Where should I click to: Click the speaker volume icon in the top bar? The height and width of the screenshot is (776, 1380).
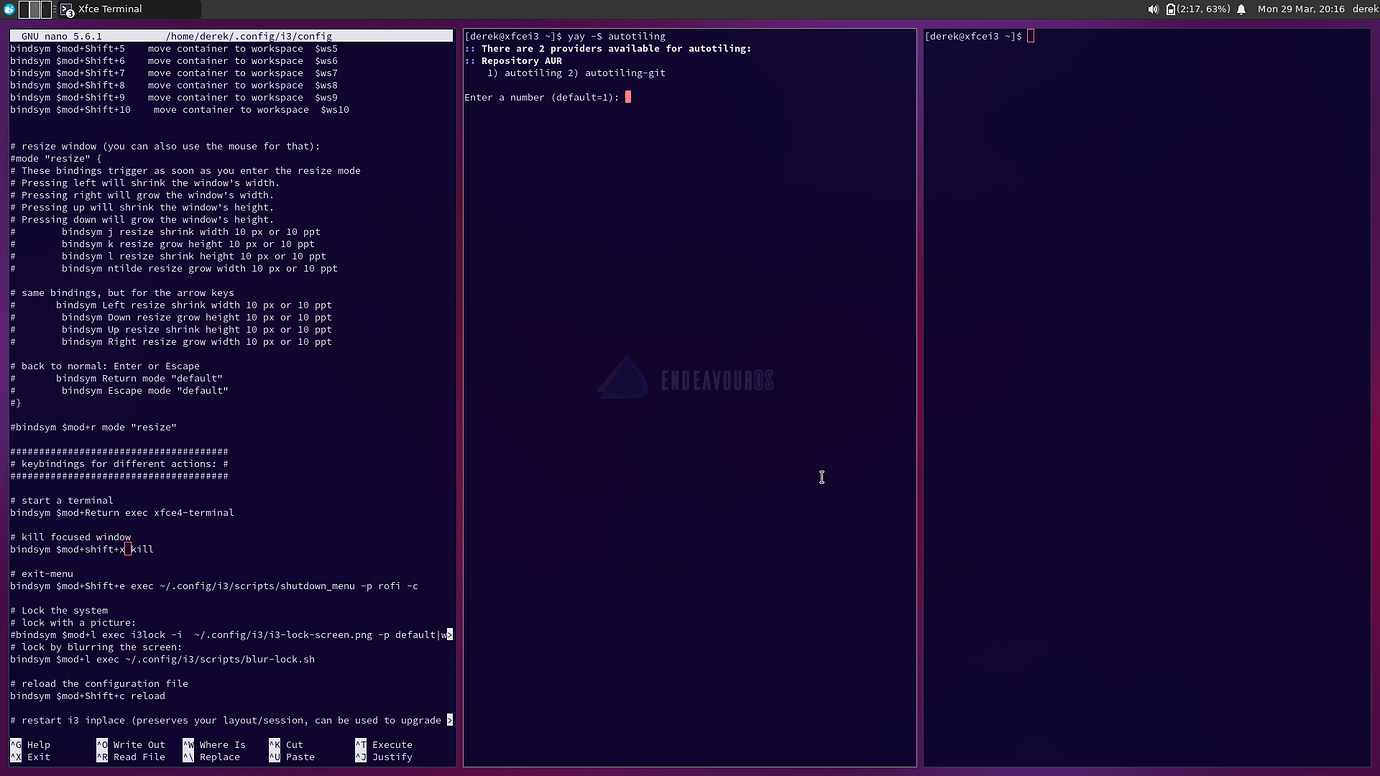pos(1153,8)
